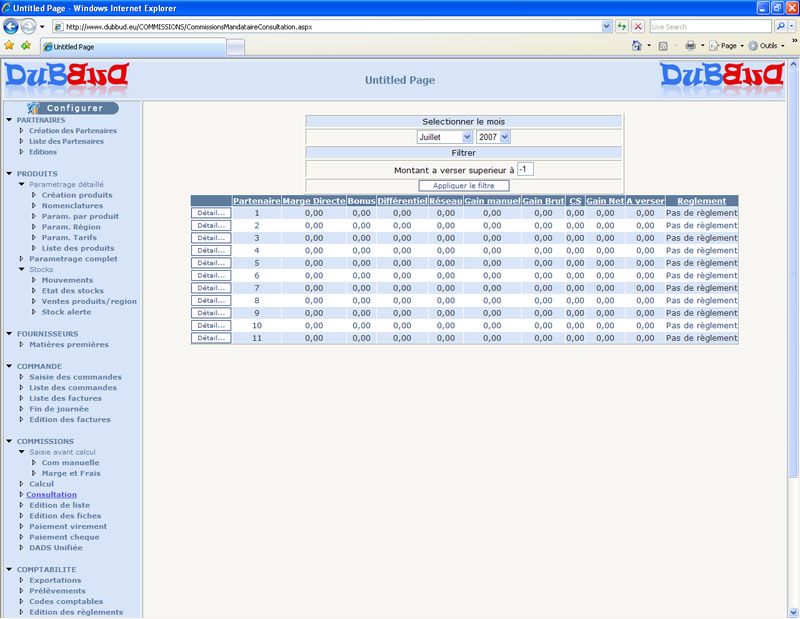
Task: Open the Favorites star icon
Action: [x=9, y=45]
